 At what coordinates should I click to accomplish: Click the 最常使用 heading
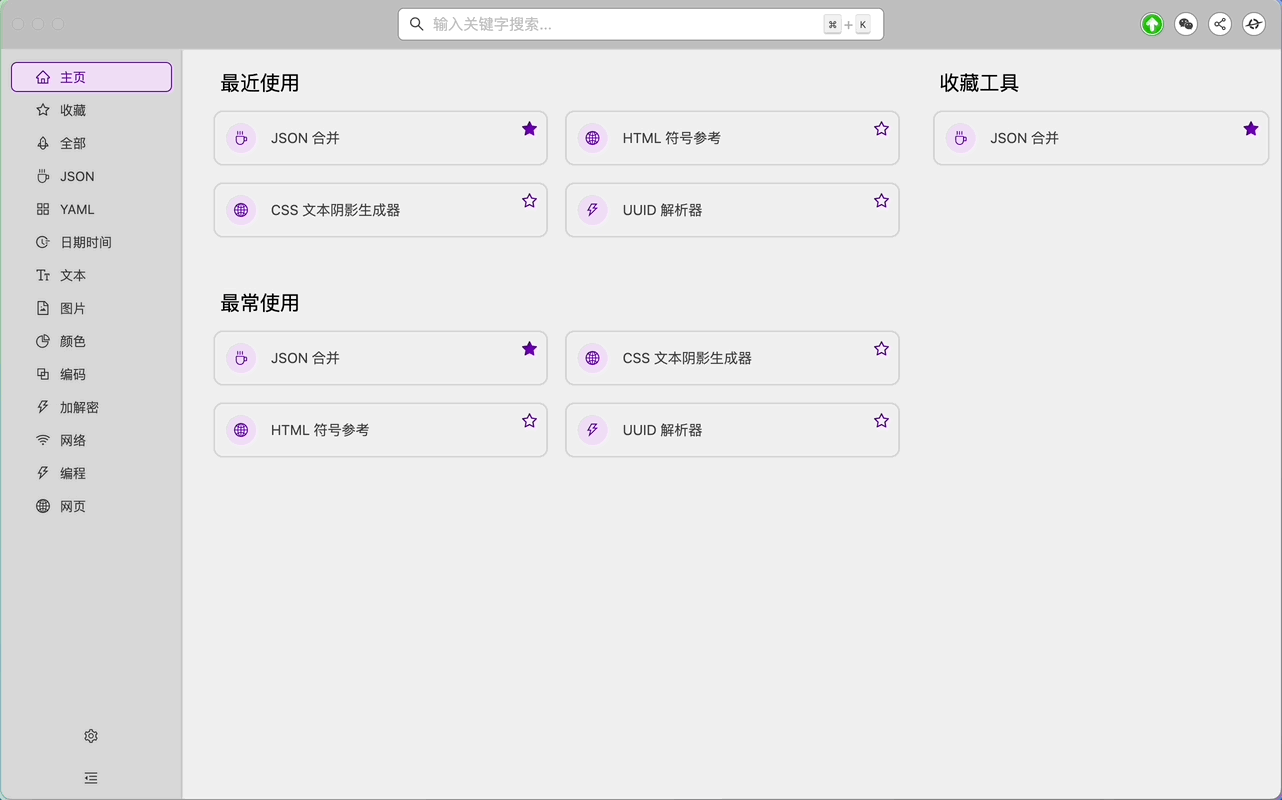(x=260, y=303)
